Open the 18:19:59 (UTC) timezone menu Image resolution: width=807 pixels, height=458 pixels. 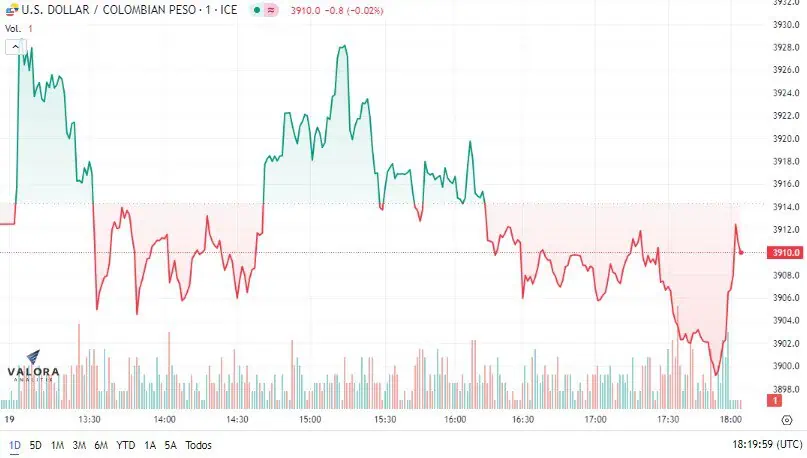[767, 444]
